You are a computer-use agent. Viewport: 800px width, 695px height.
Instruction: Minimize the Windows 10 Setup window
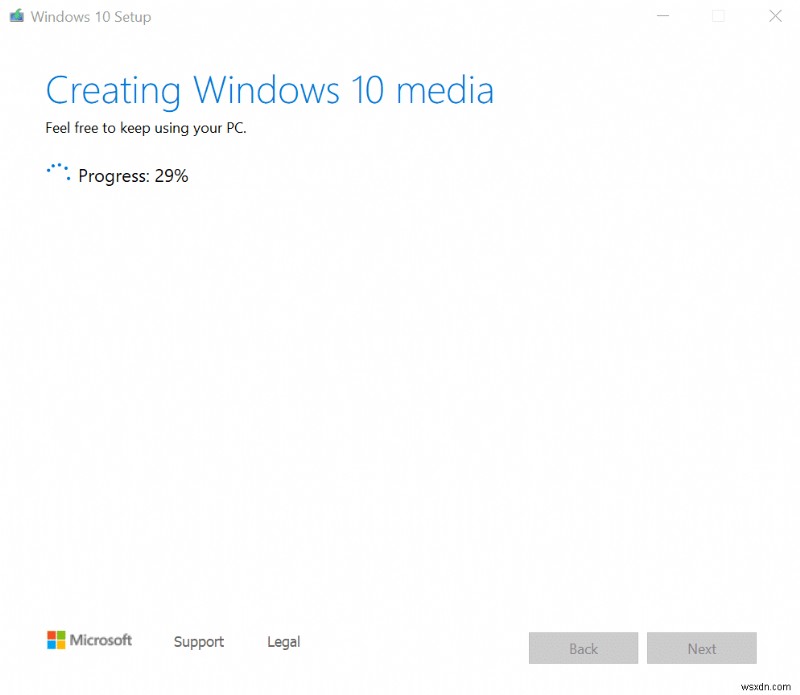pyautogui.click(x=662, y=16)
